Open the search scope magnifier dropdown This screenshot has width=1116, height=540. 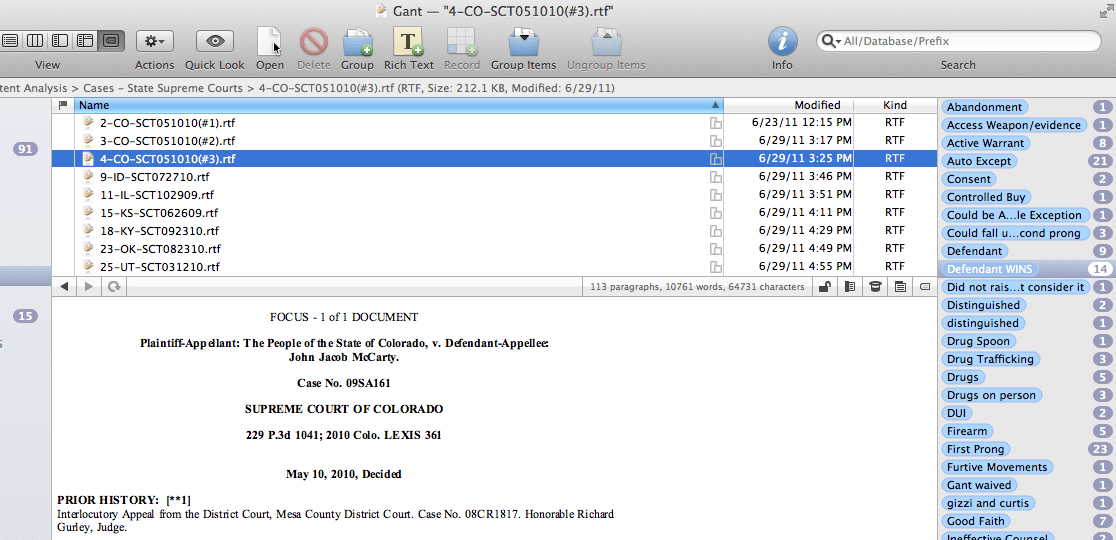831,41
